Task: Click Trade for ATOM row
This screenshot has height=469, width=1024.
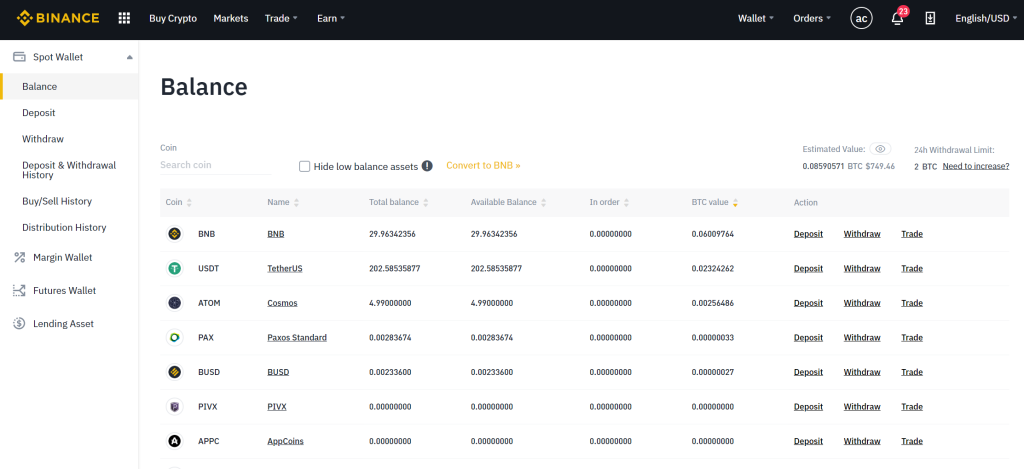Action: (x=912, y=303)
